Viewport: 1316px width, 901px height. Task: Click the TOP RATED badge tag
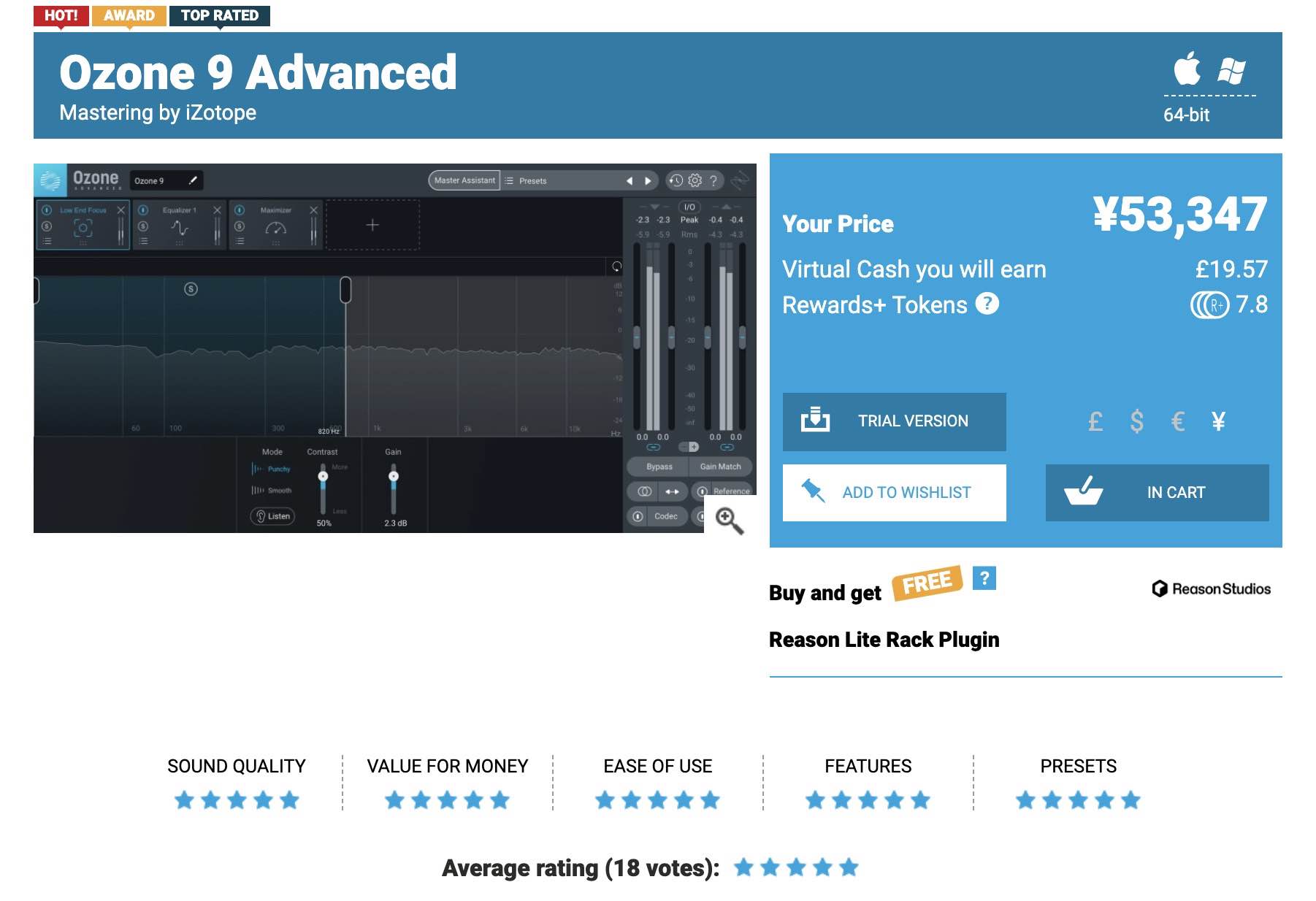click(219, 15)
